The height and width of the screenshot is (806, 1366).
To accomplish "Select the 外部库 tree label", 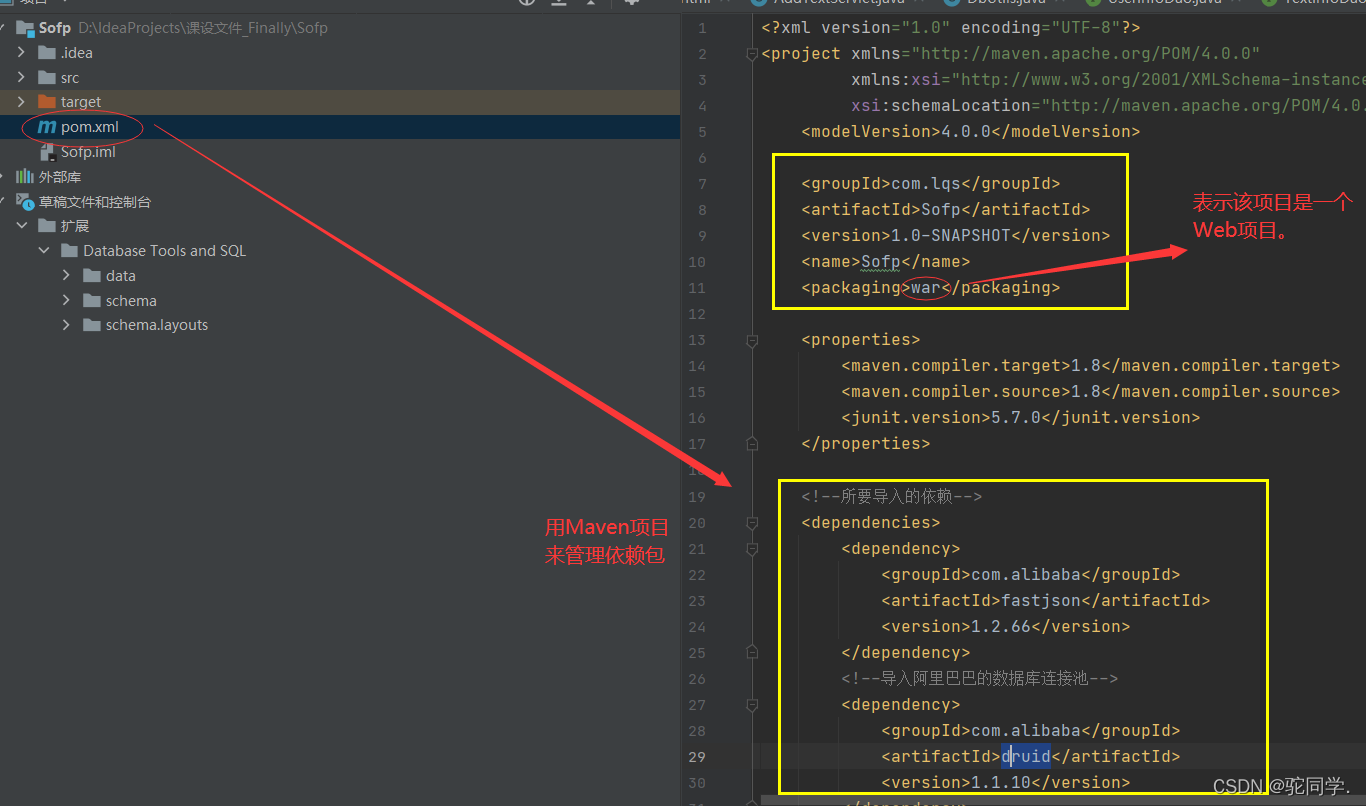I will 60,177.
